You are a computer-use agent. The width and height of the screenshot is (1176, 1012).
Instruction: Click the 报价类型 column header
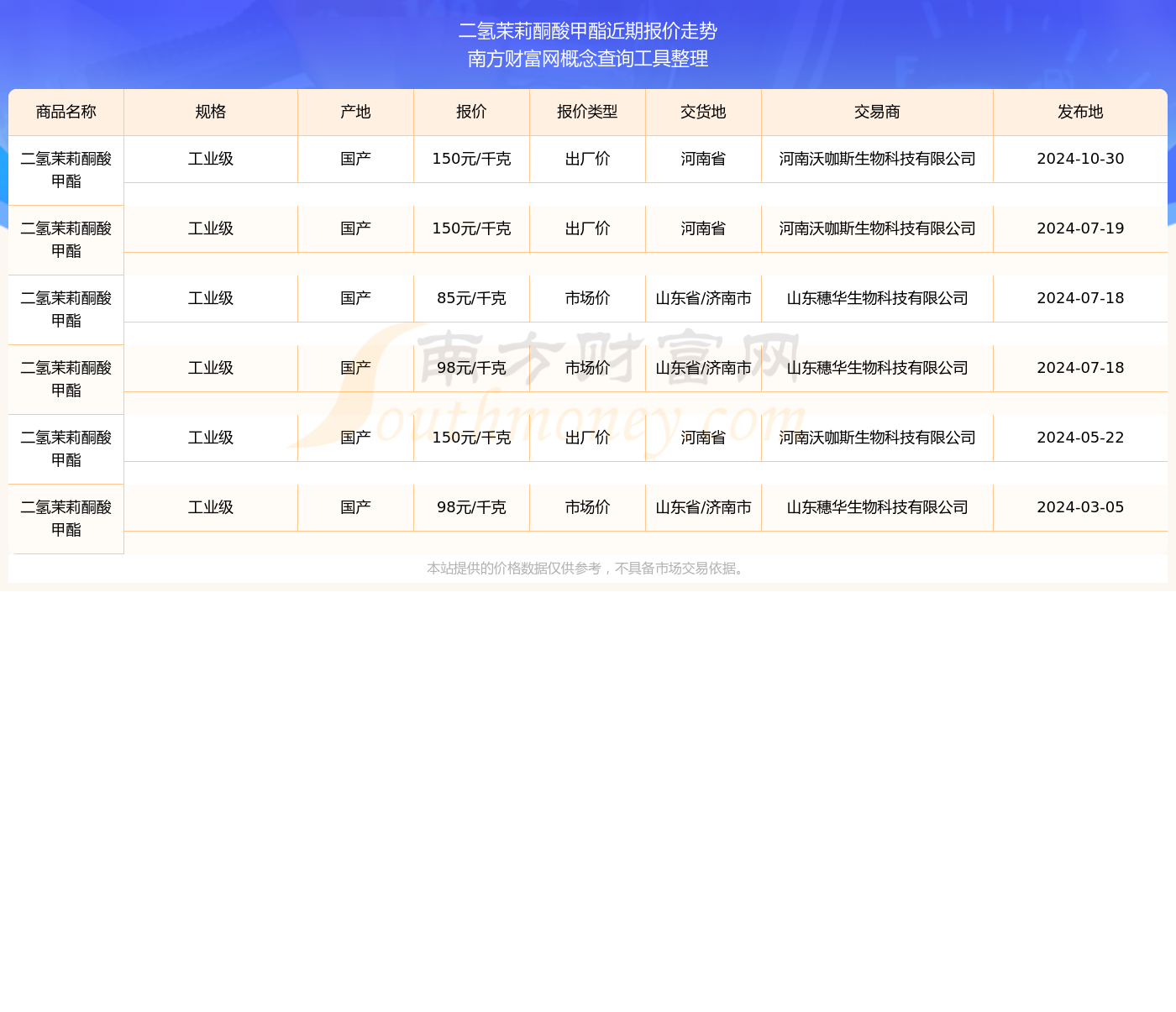pyautogui.click(x=588, y=112)
